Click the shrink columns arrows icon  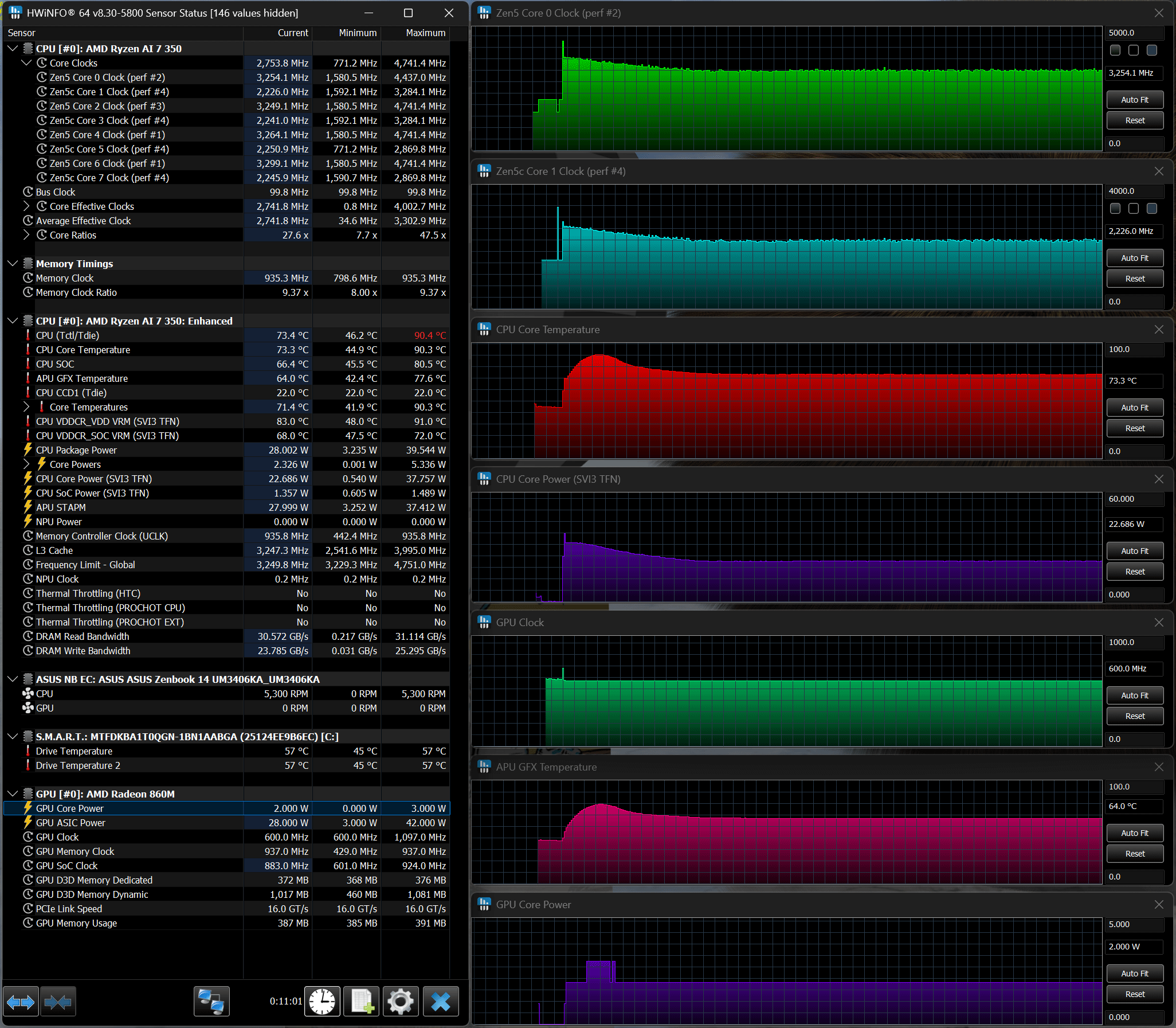click(x=58, y=1002)
